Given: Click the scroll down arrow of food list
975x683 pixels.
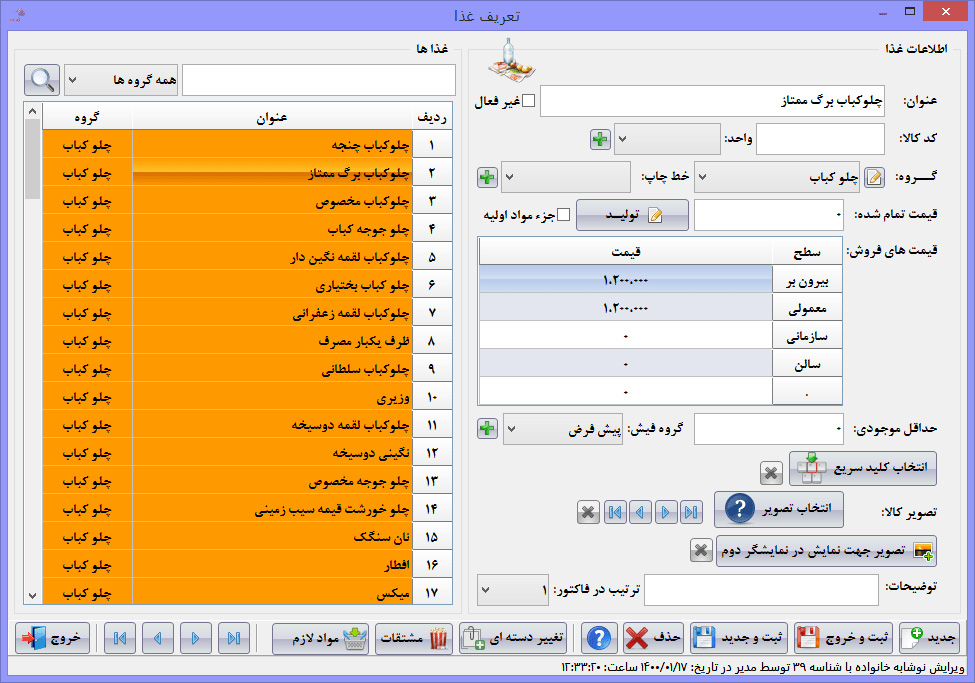Looking at the screenshot, I should click(x=32, y=595).
